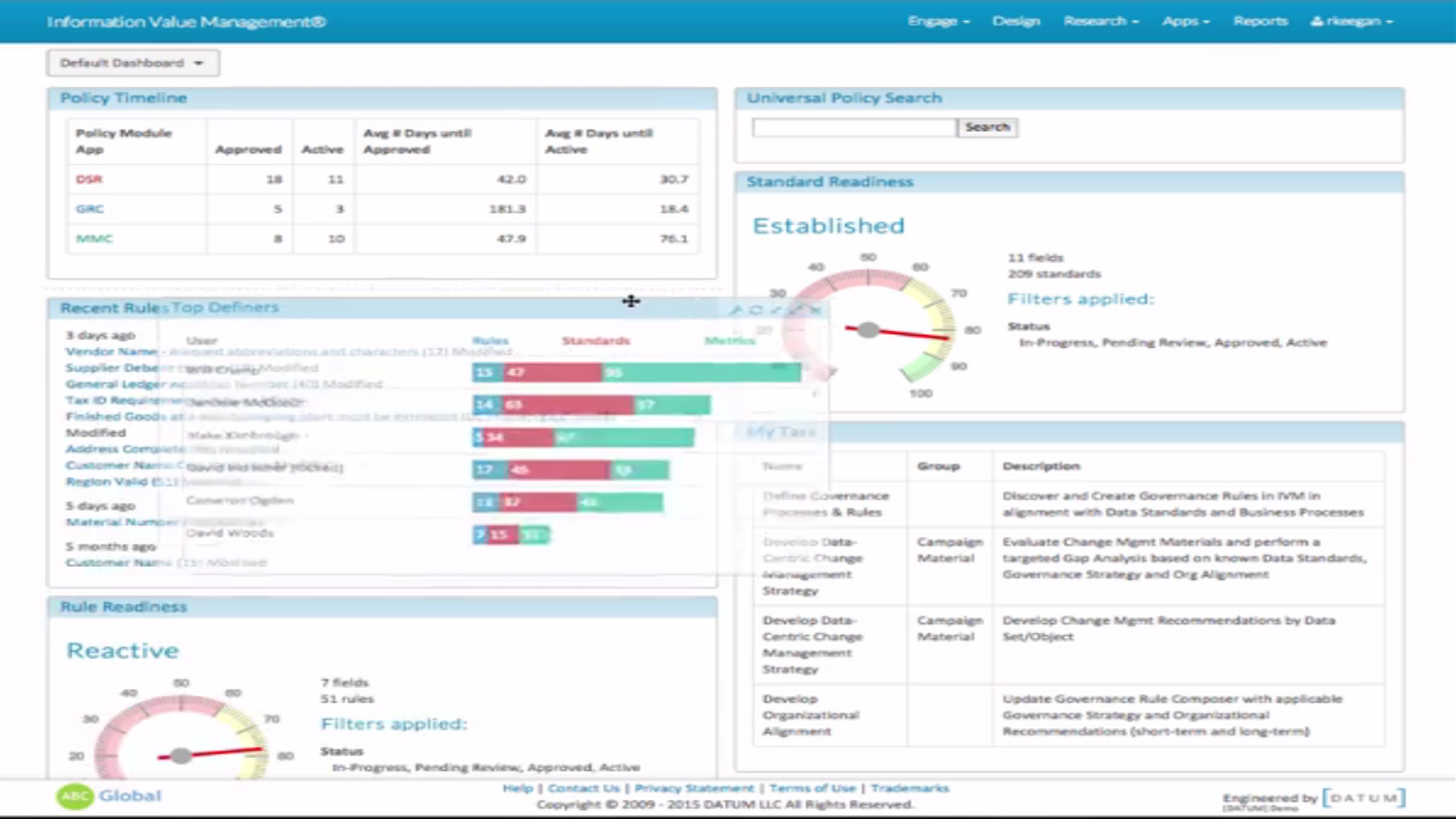Click the Description column header in tasks

(1041, 466)
